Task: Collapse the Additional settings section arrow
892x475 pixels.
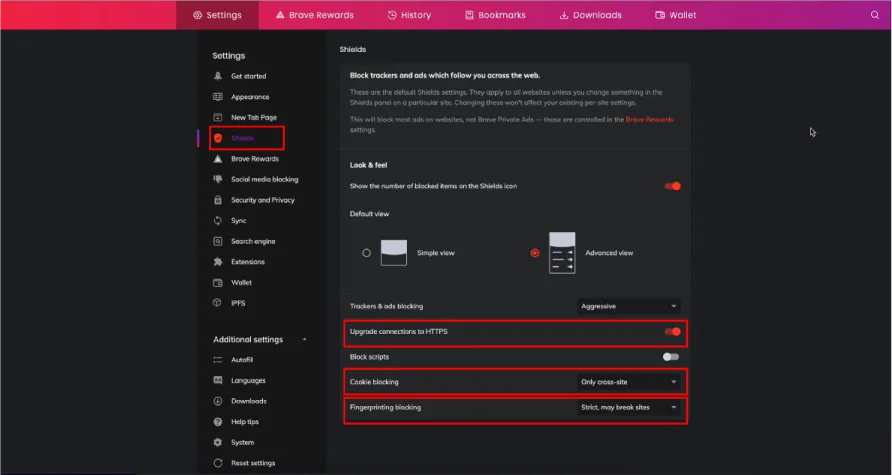Action: [304, 340]
